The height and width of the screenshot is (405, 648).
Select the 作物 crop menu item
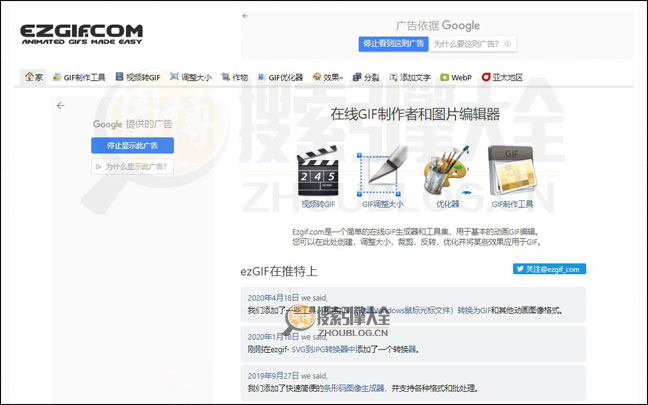(x=235, y=77)
